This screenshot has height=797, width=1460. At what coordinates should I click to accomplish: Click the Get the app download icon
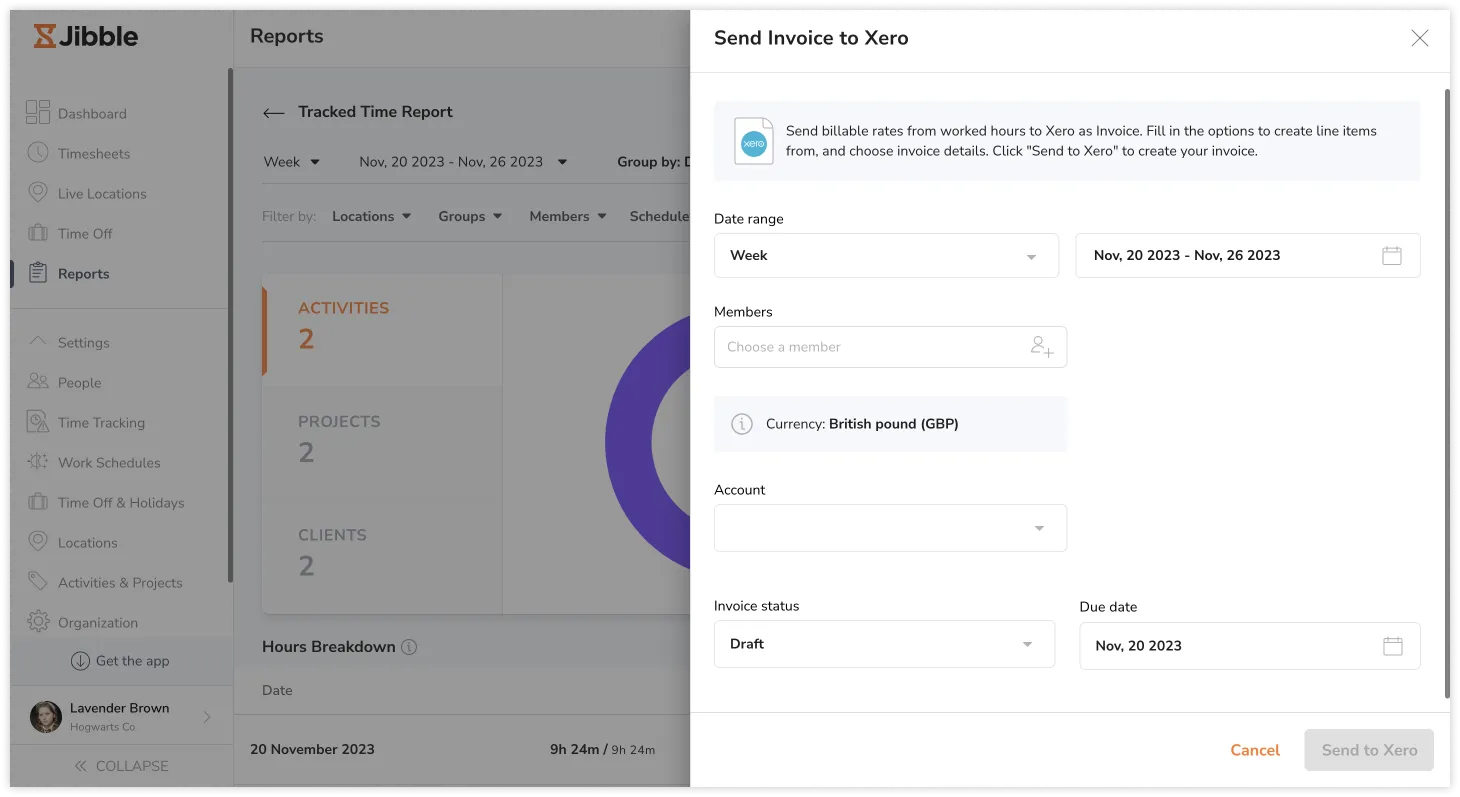click(80, 661)
